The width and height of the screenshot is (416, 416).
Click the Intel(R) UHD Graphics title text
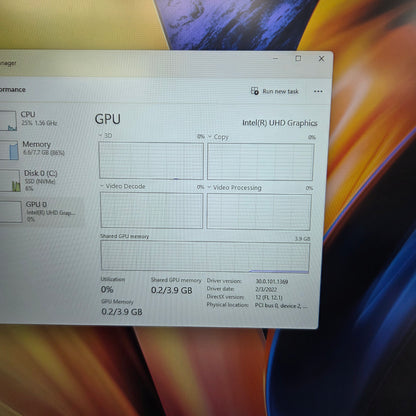tap(280, 123)
